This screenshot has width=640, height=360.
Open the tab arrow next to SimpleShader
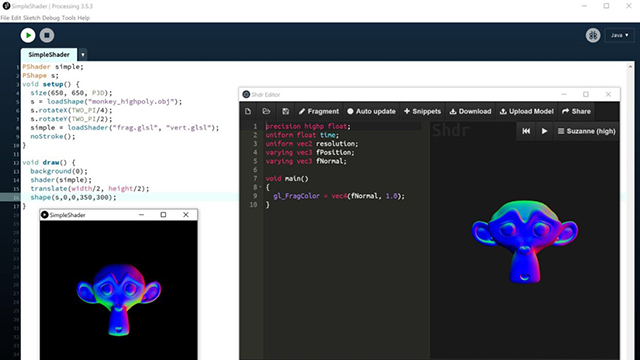pos(82,55)
